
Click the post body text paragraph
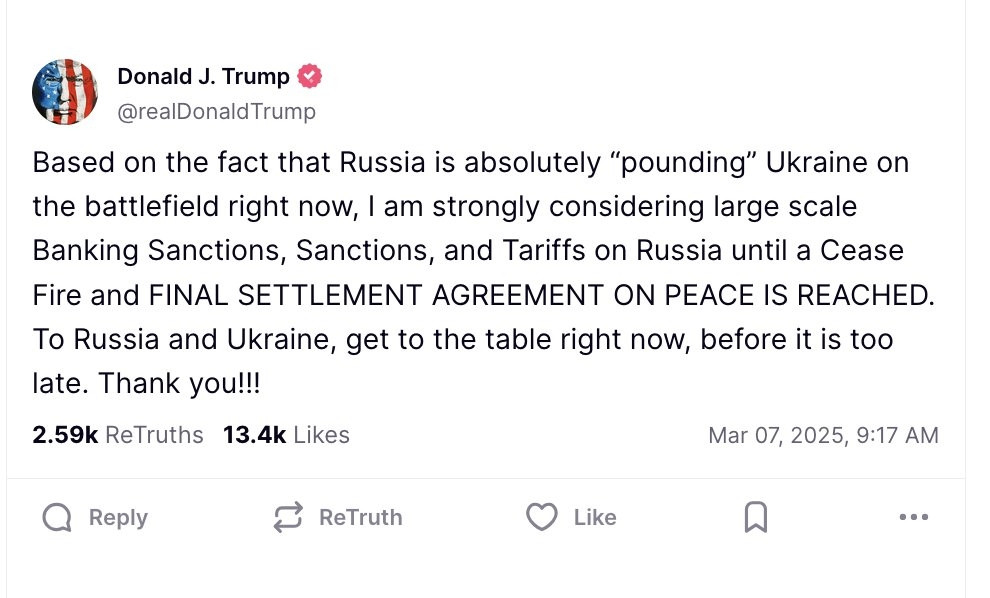coord(484,273)
